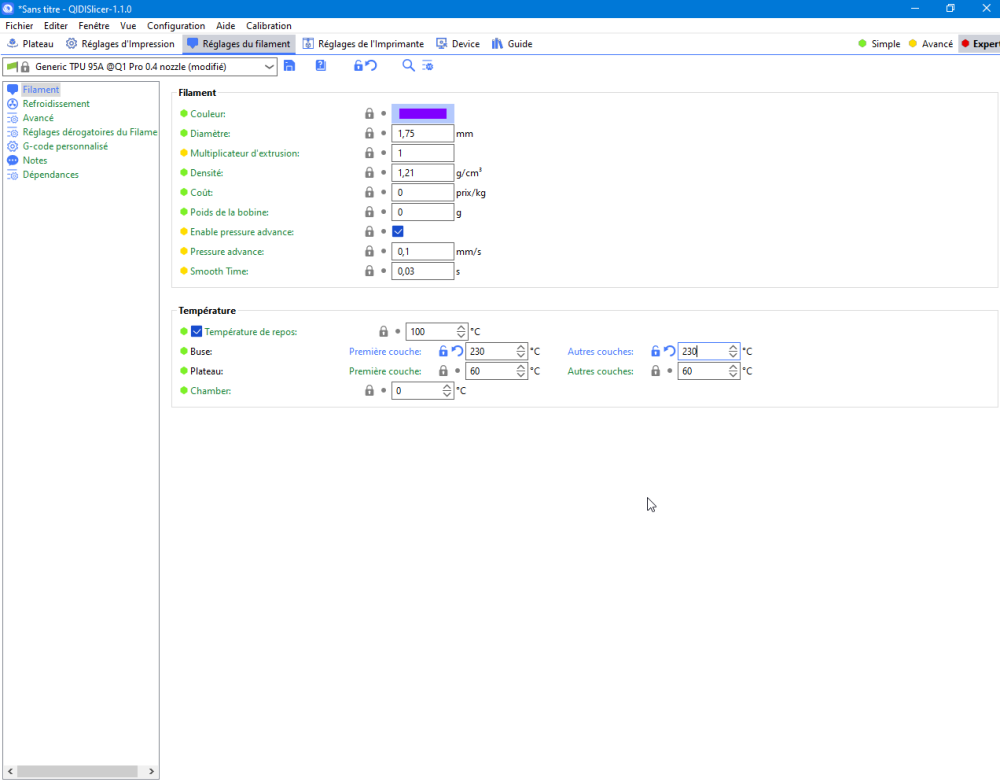The image size is (1000, 782).
Task: Open the search settings magnifier icon
Action: (x=408, y=66)
